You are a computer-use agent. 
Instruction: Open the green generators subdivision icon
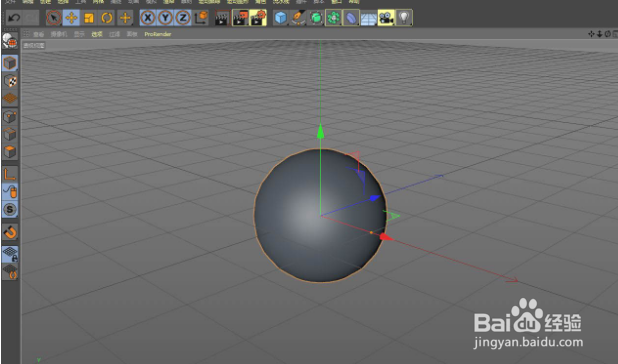316,18
